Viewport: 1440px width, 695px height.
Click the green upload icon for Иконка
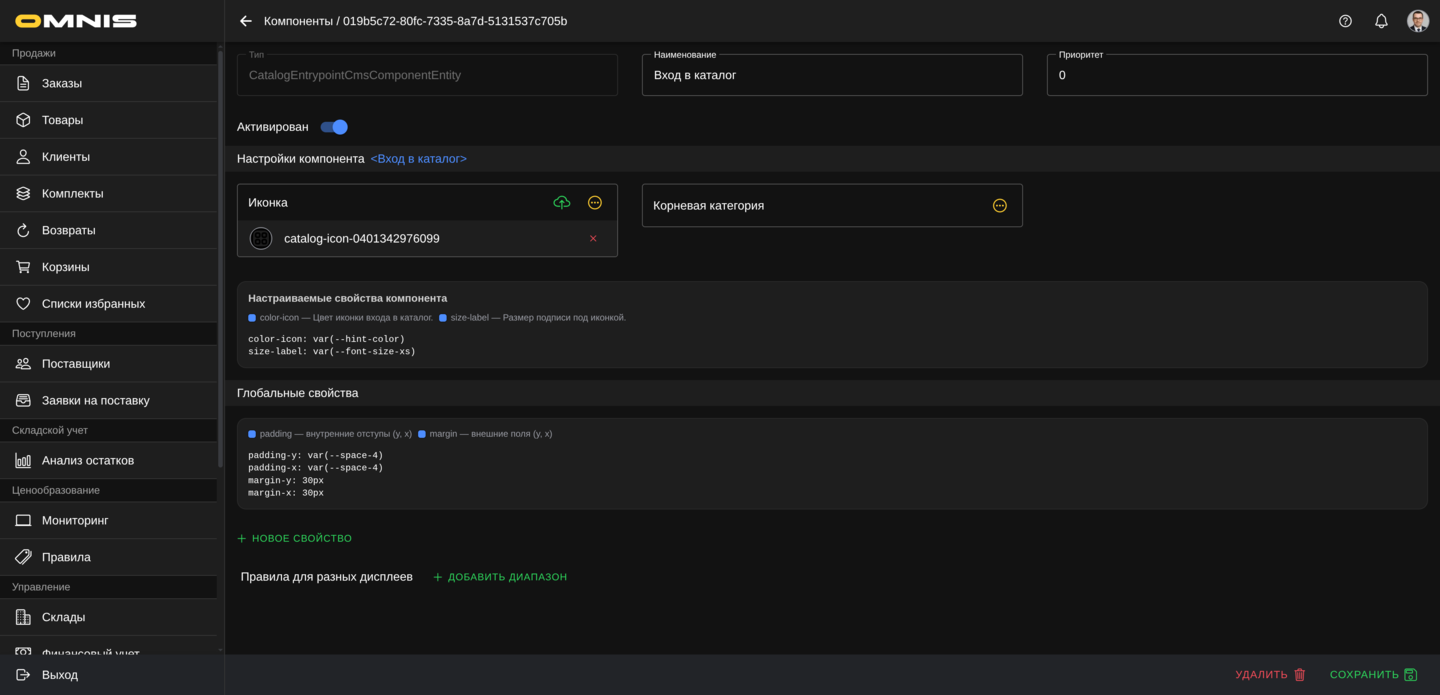click(562, 203)
